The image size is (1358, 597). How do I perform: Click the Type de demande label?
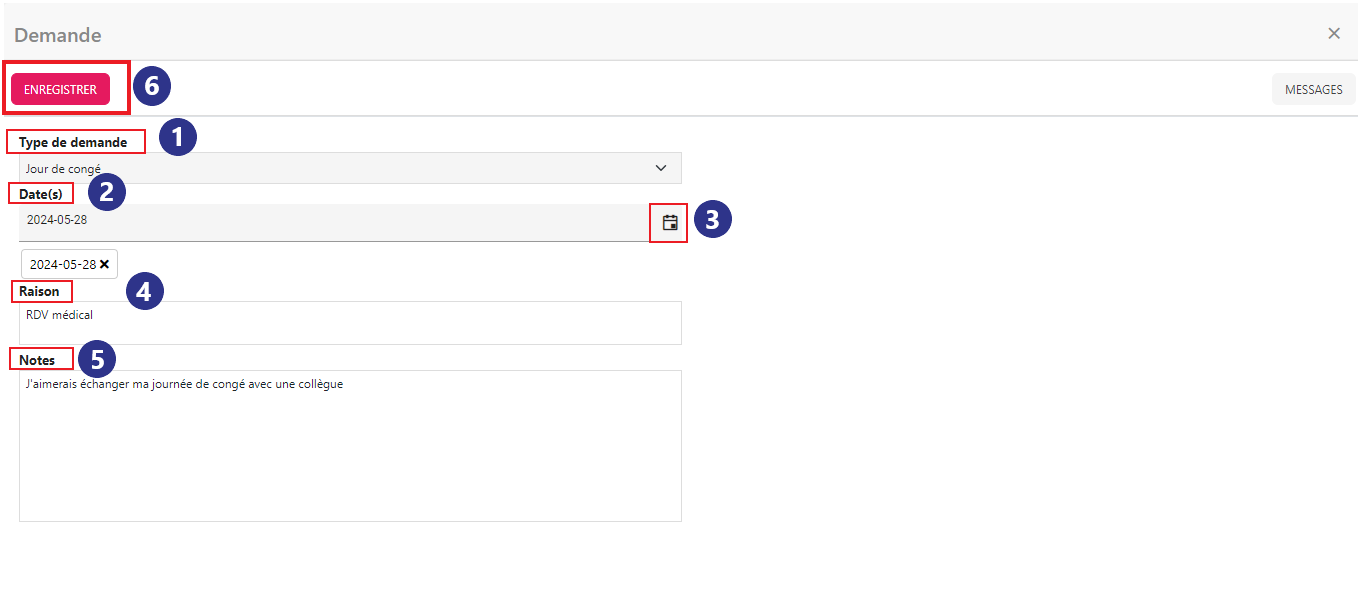click(x=73, y=142)
